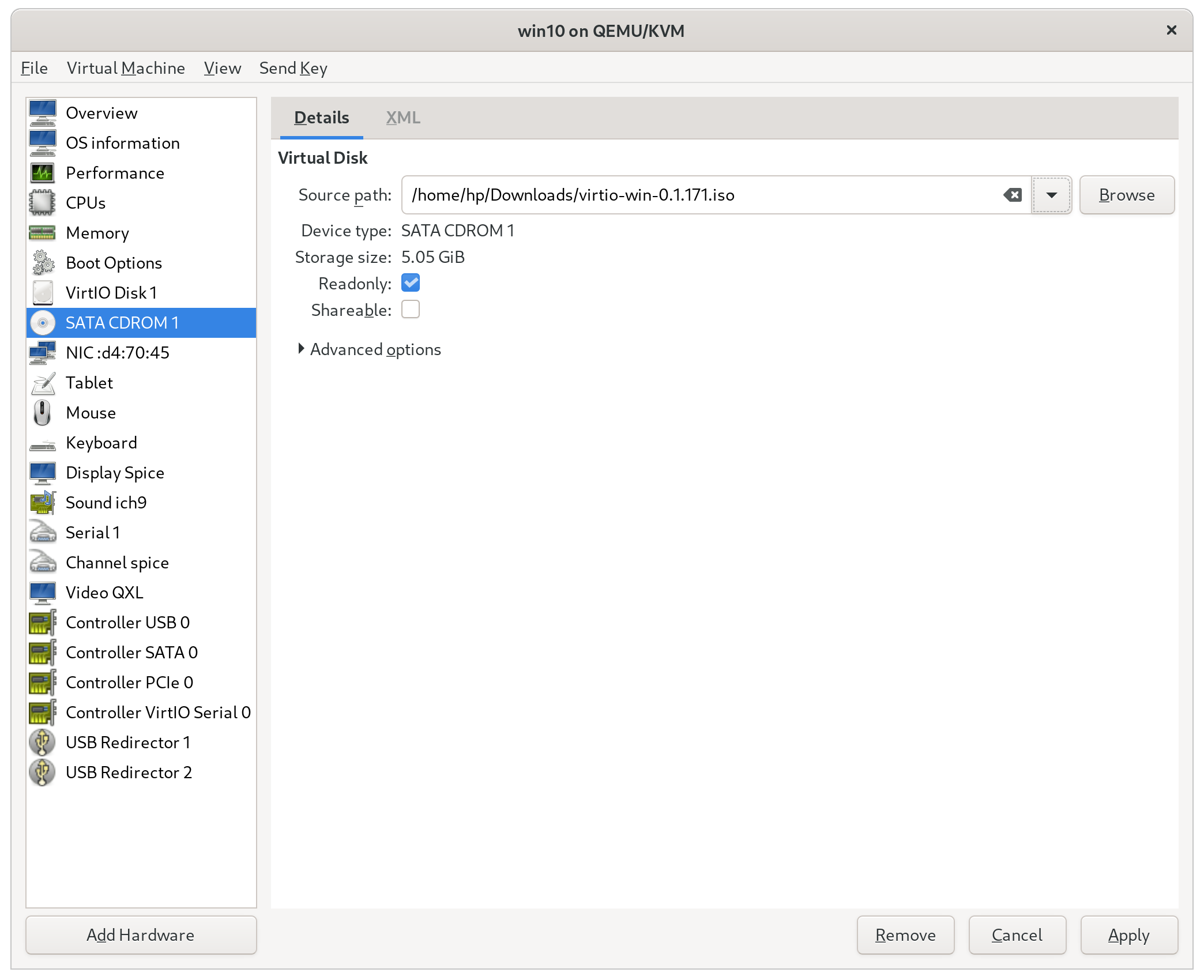
Task: Click the VirtIO Disk 1 drive icon
Action: [42, 292]
